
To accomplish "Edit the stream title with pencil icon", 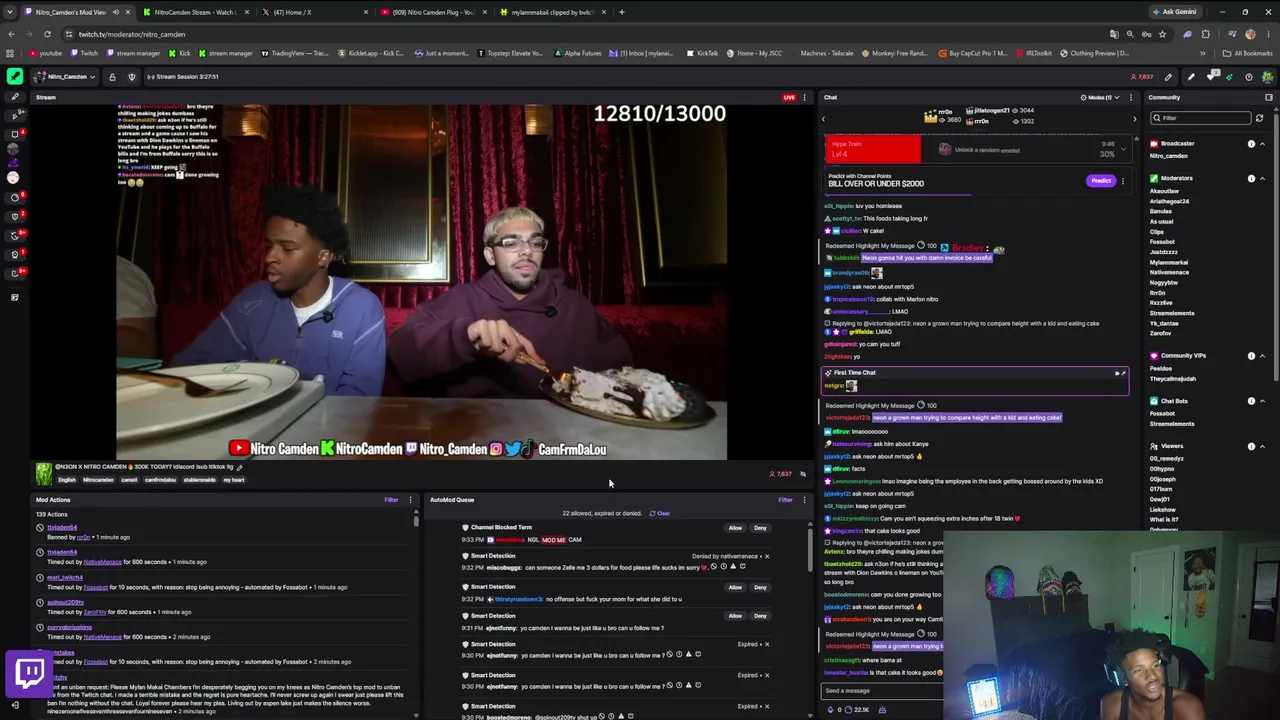I will click(239, 467).
